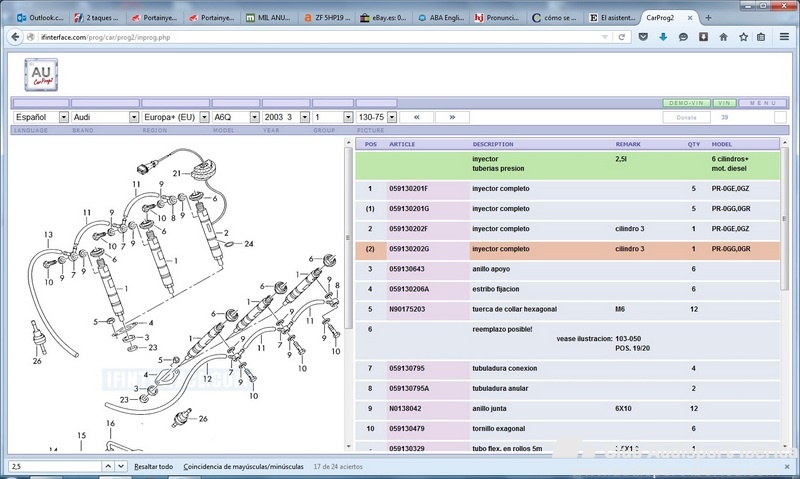Go to the browser home icon
Screen dimensions: 800x479
click(x=723, y=37)
